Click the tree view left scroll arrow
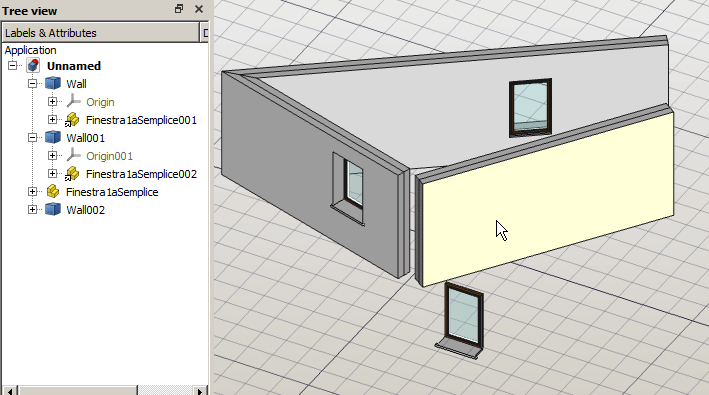Screen dimensions: 709x395 point(10,390)
